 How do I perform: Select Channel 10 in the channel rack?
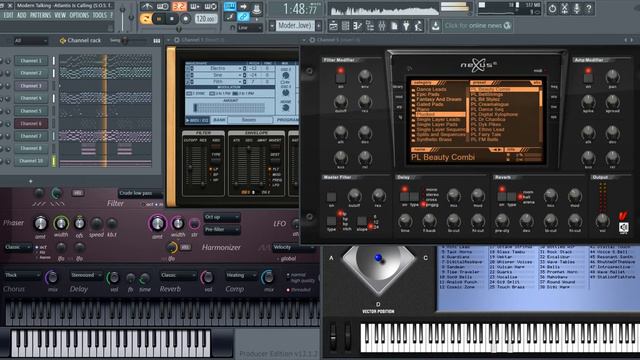point(31,161)
